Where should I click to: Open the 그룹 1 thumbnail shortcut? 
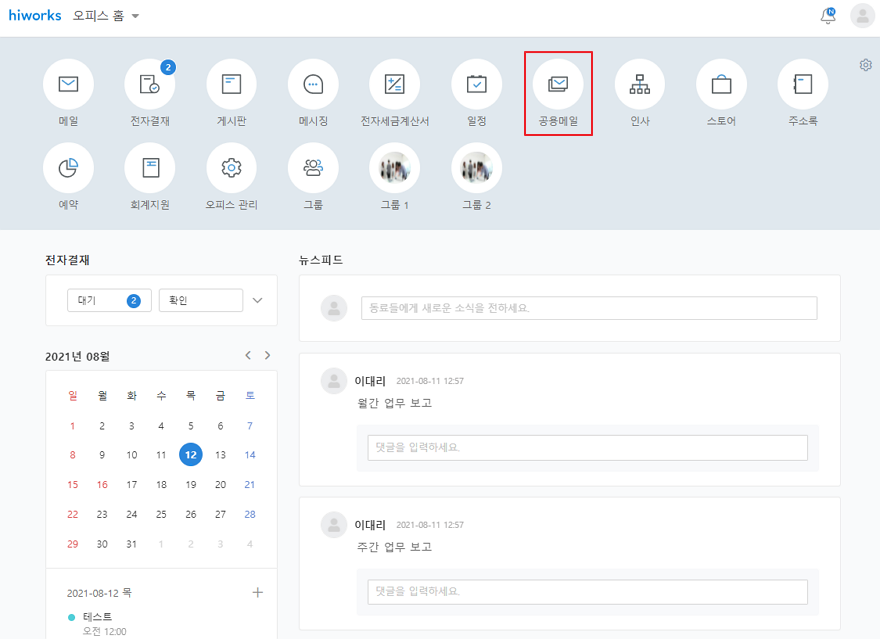pos(394,168)
